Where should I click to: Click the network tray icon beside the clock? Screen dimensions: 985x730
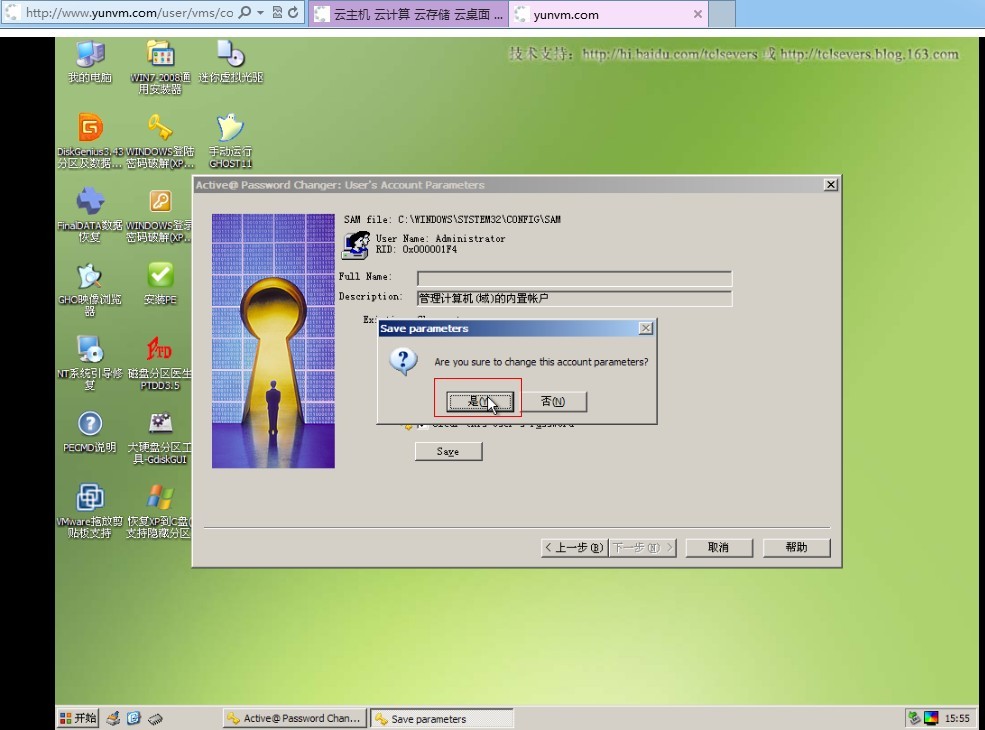(915, 718)
